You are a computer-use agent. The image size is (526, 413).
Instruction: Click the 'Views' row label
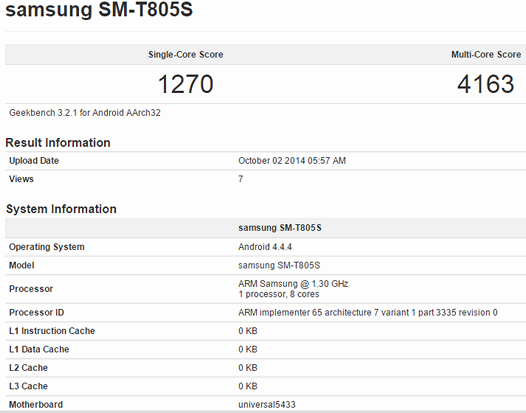(21, 179)
